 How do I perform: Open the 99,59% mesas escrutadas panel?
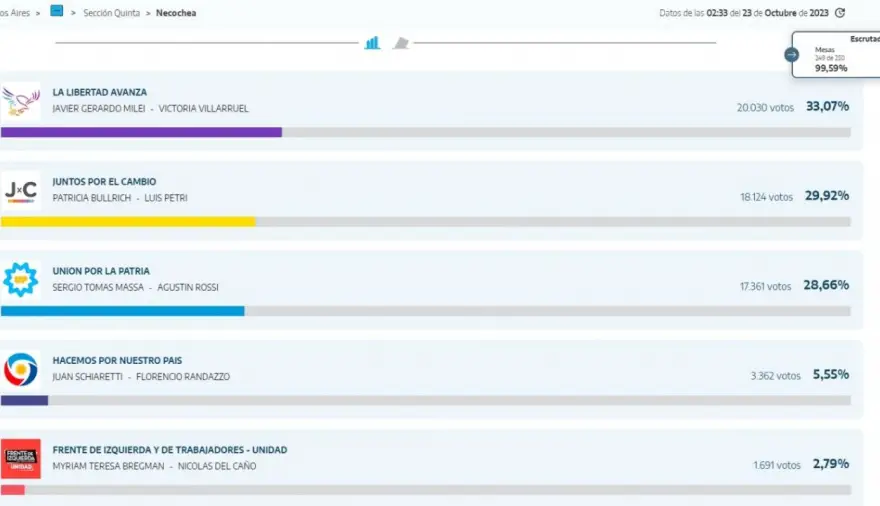tap(836, 54)
